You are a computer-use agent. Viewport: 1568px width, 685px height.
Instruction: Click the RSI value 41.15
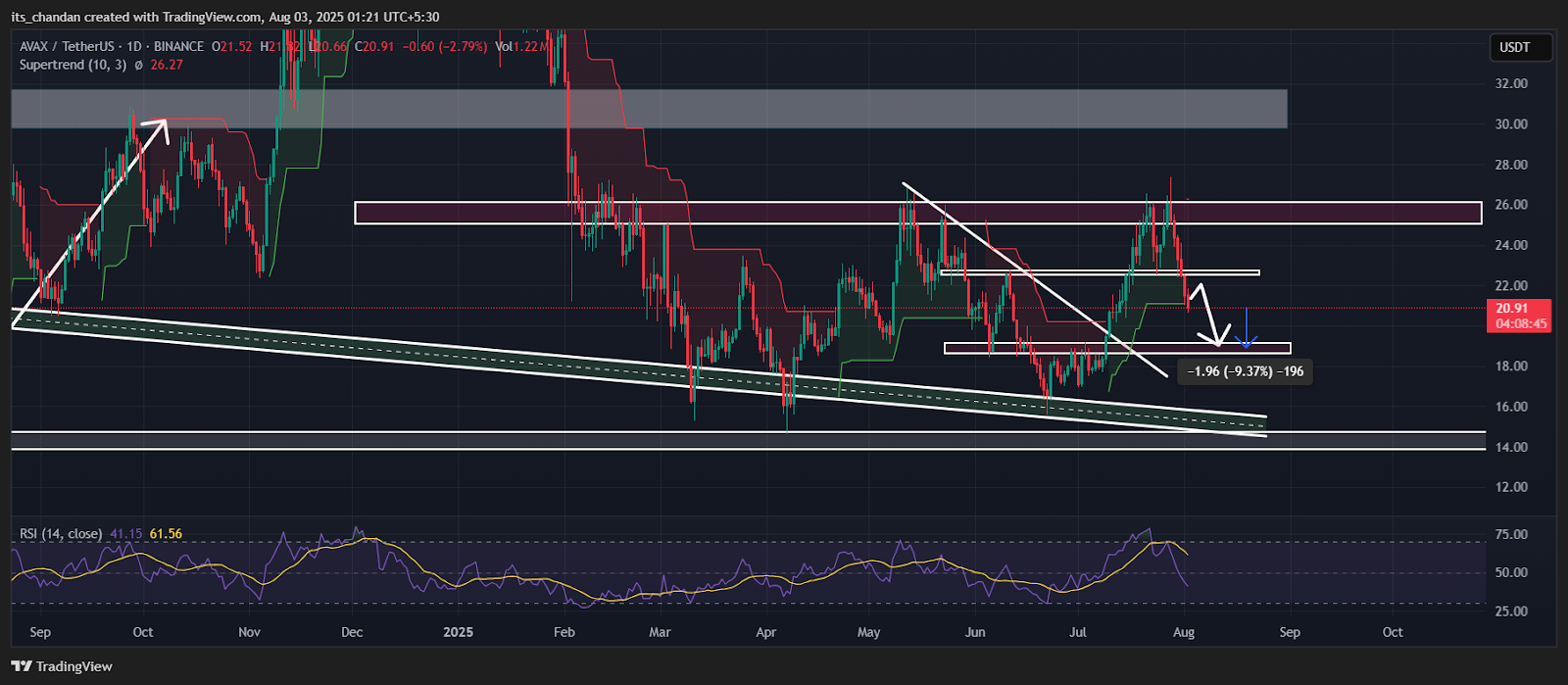pyautogui.click(x=125, y=534)
